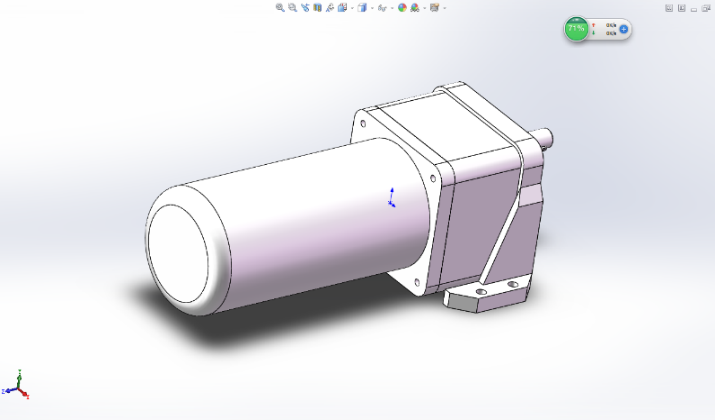Activate the Section View icon
This screenshot has height=420, width=715.
(317, 8)
